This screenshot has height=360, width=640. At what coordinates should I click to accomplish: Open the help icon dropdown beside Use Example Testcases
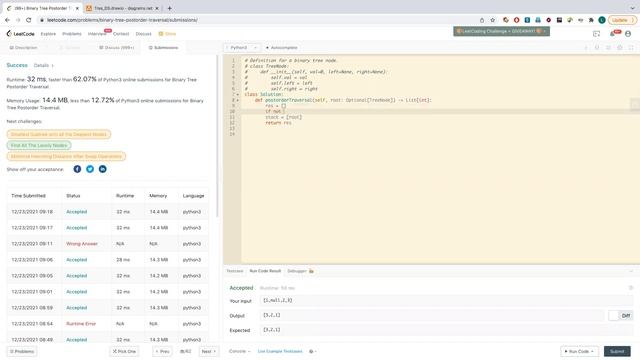point(313,351)
